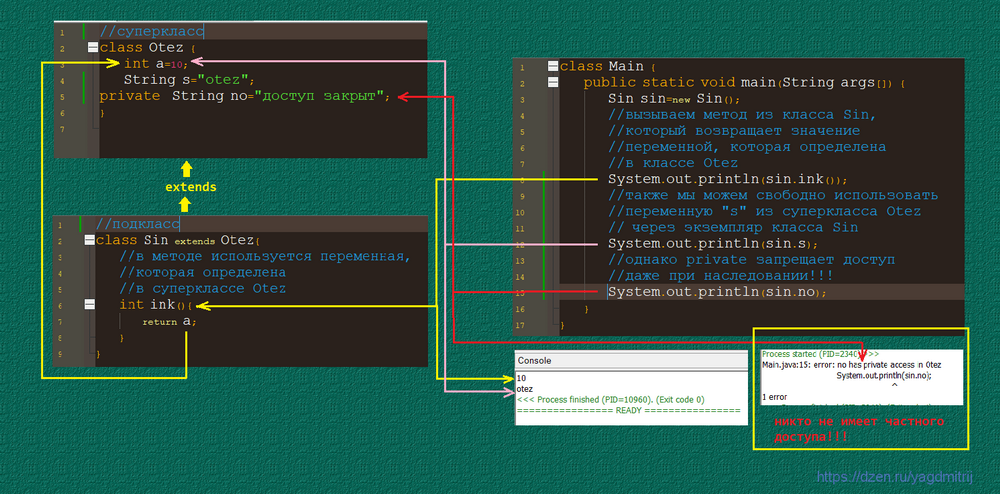Screen dimensions: 1000x494
Task: Collapse the class Otez code fold
Action: coord(93,47)
